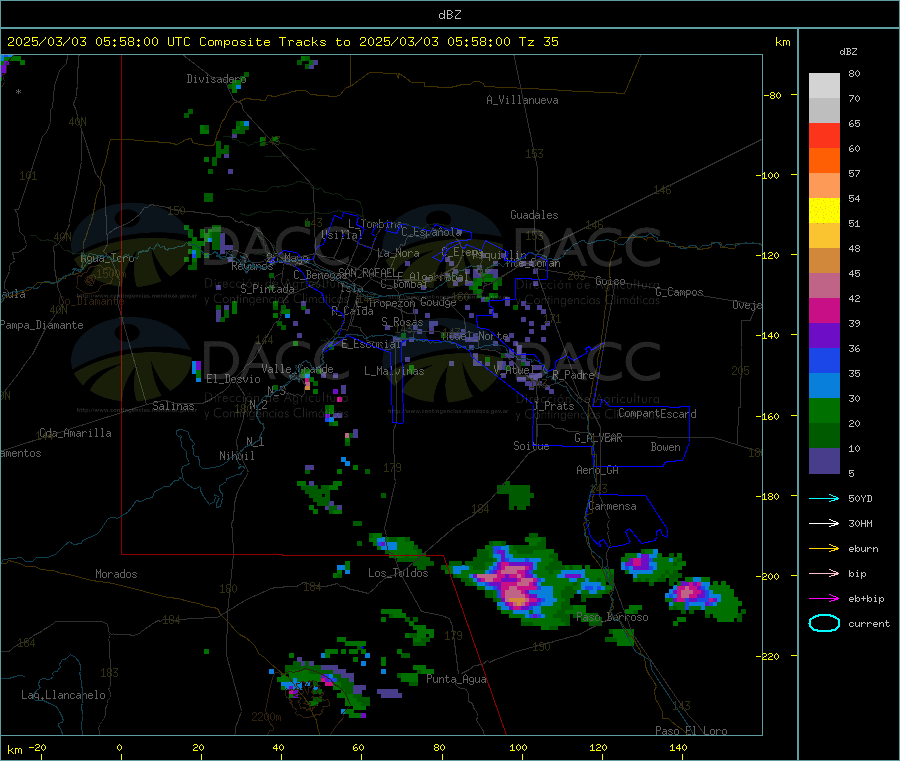Click the small storm cell south of Carmensa
The height and width of the screenshot is (761, 900).
(651, 565)
